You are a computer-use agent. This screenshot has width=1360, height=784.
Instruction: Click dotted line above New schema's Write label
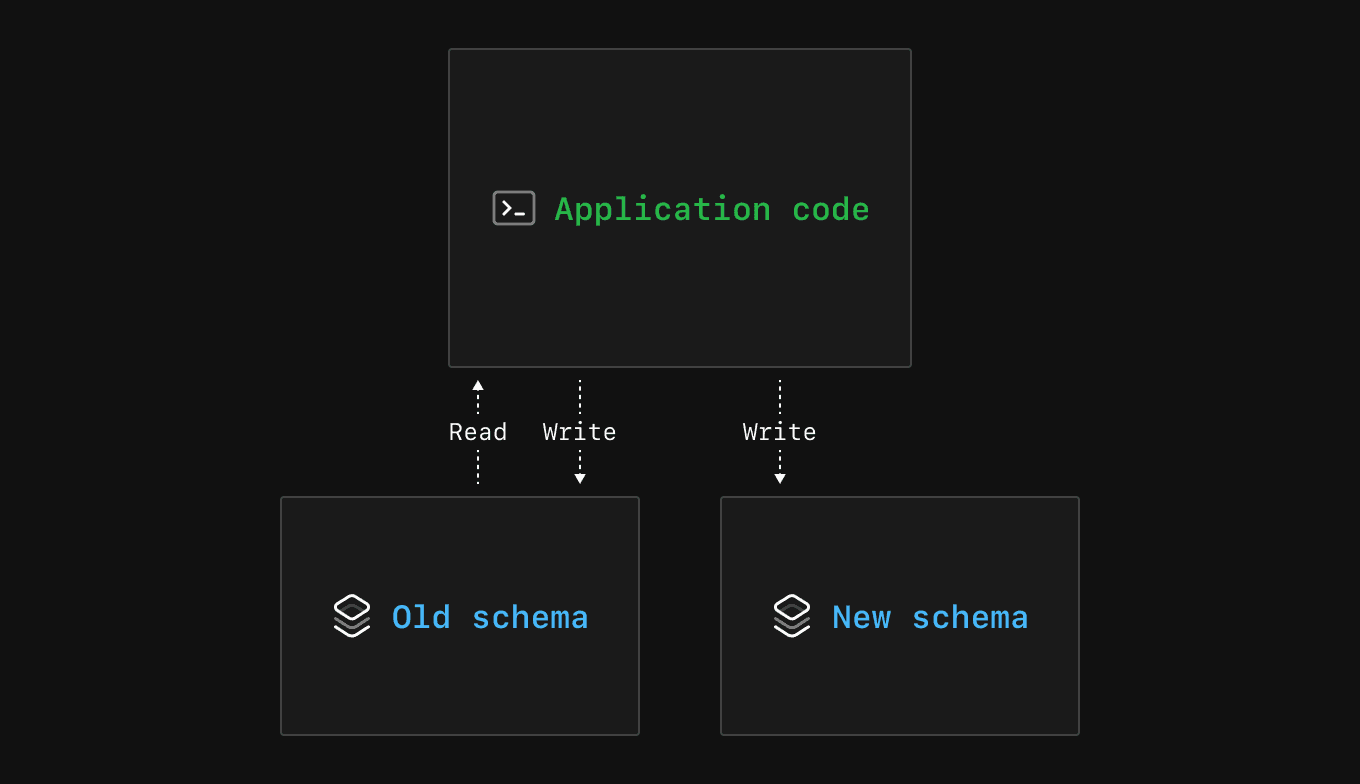[x=780, y=397]
